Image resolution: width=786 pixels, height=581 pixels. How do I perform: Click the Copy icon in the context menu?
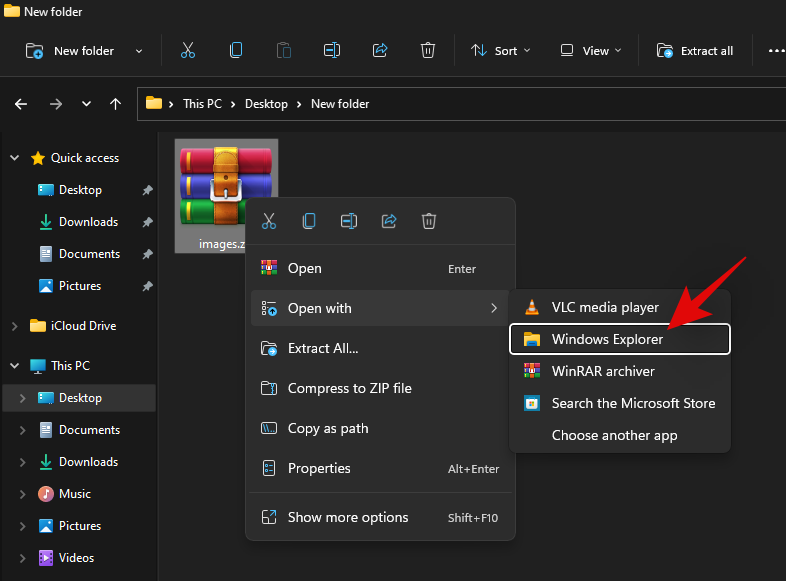[x=309, y=221]
